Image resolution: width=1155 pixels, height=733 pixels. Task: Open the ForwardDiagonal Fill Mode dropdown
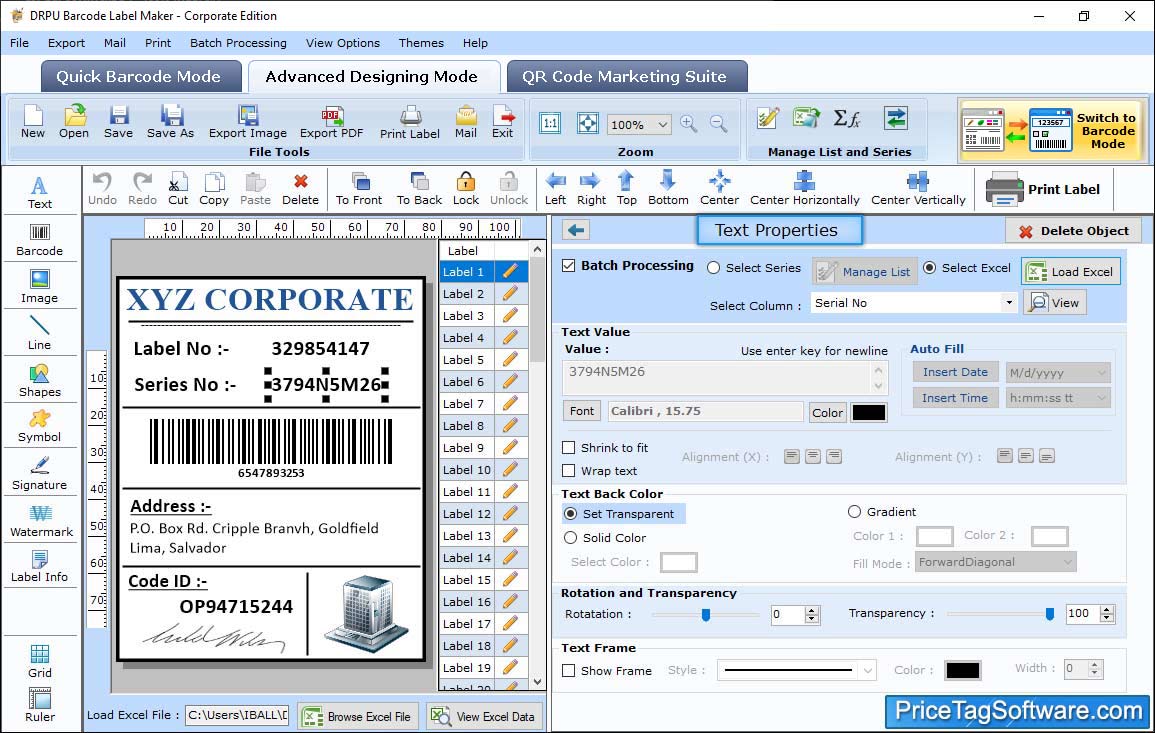pos(1067,562)
